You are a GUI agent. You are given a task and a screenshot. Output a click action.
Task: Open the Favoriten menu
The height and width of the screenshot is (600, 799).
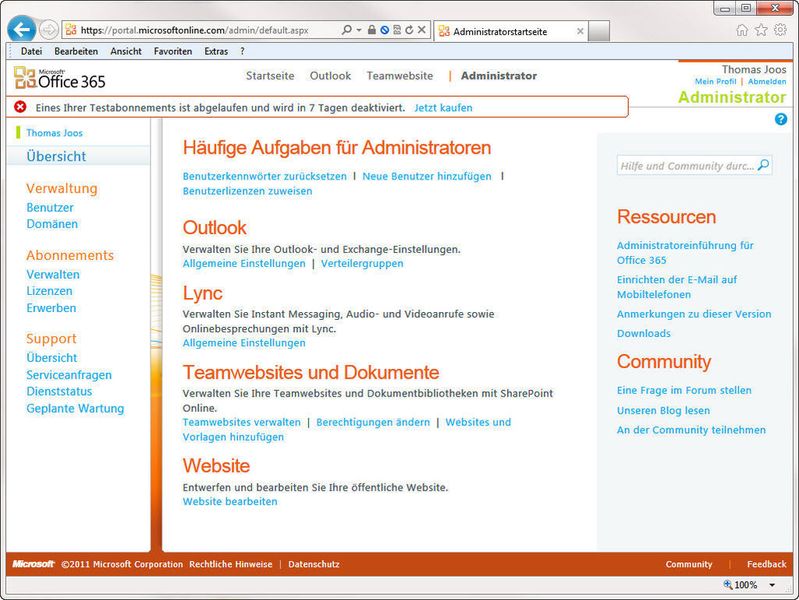(173, 51)
